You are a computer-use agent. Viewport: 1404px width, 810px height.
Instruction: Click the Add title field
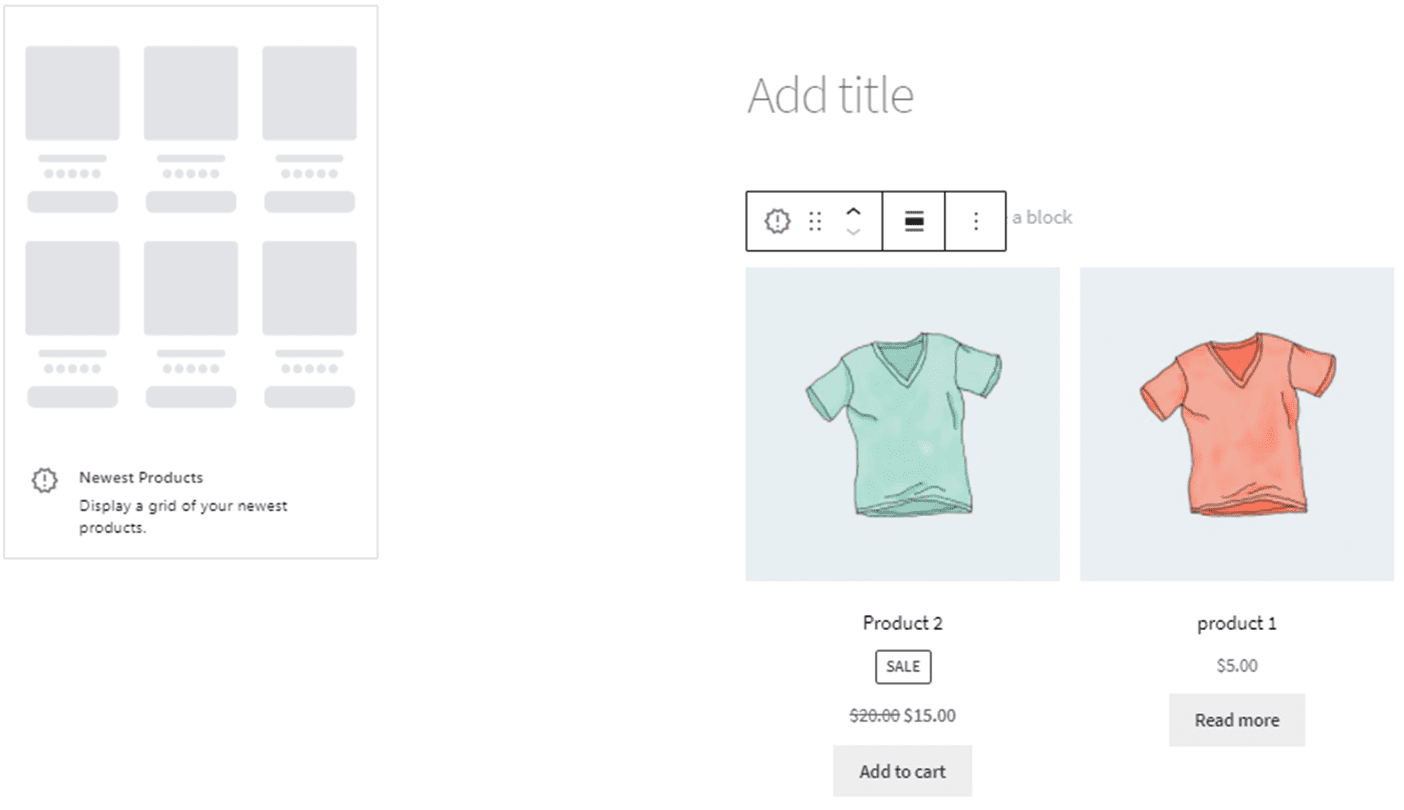(x=830, y=96)
